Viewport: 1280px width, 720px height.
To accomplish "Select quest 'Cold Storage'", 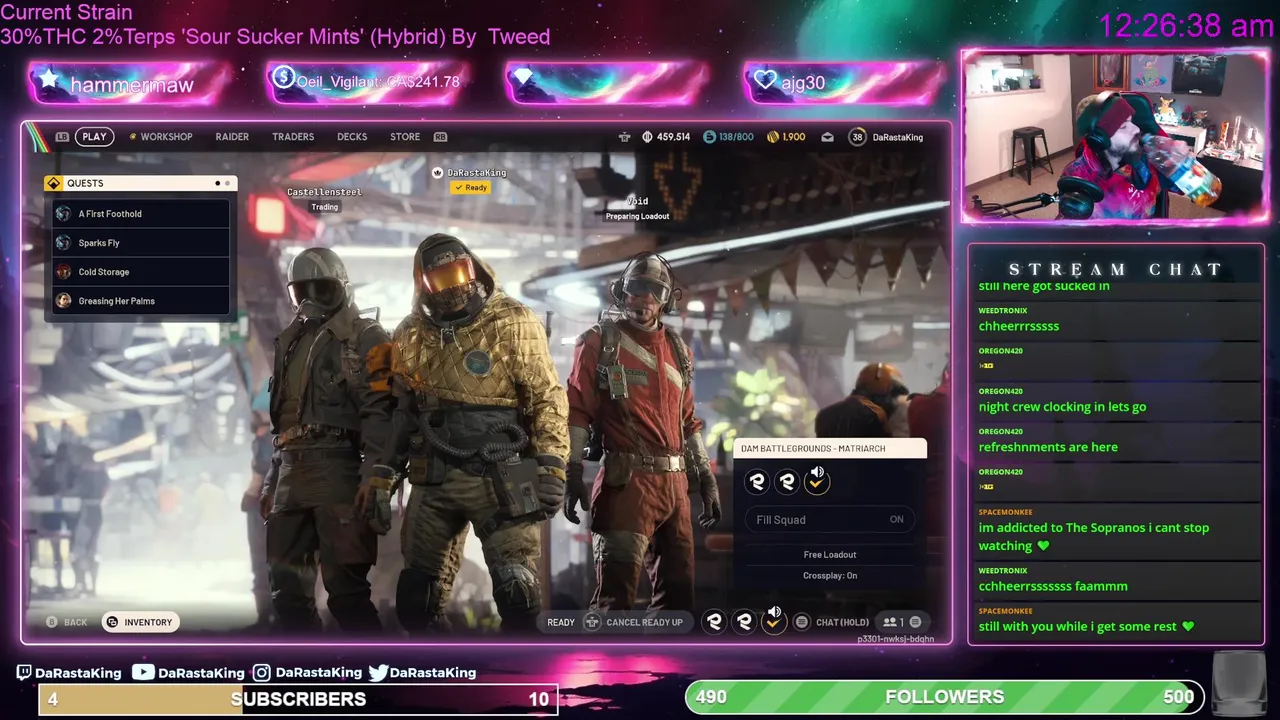I will click(141, 272).
